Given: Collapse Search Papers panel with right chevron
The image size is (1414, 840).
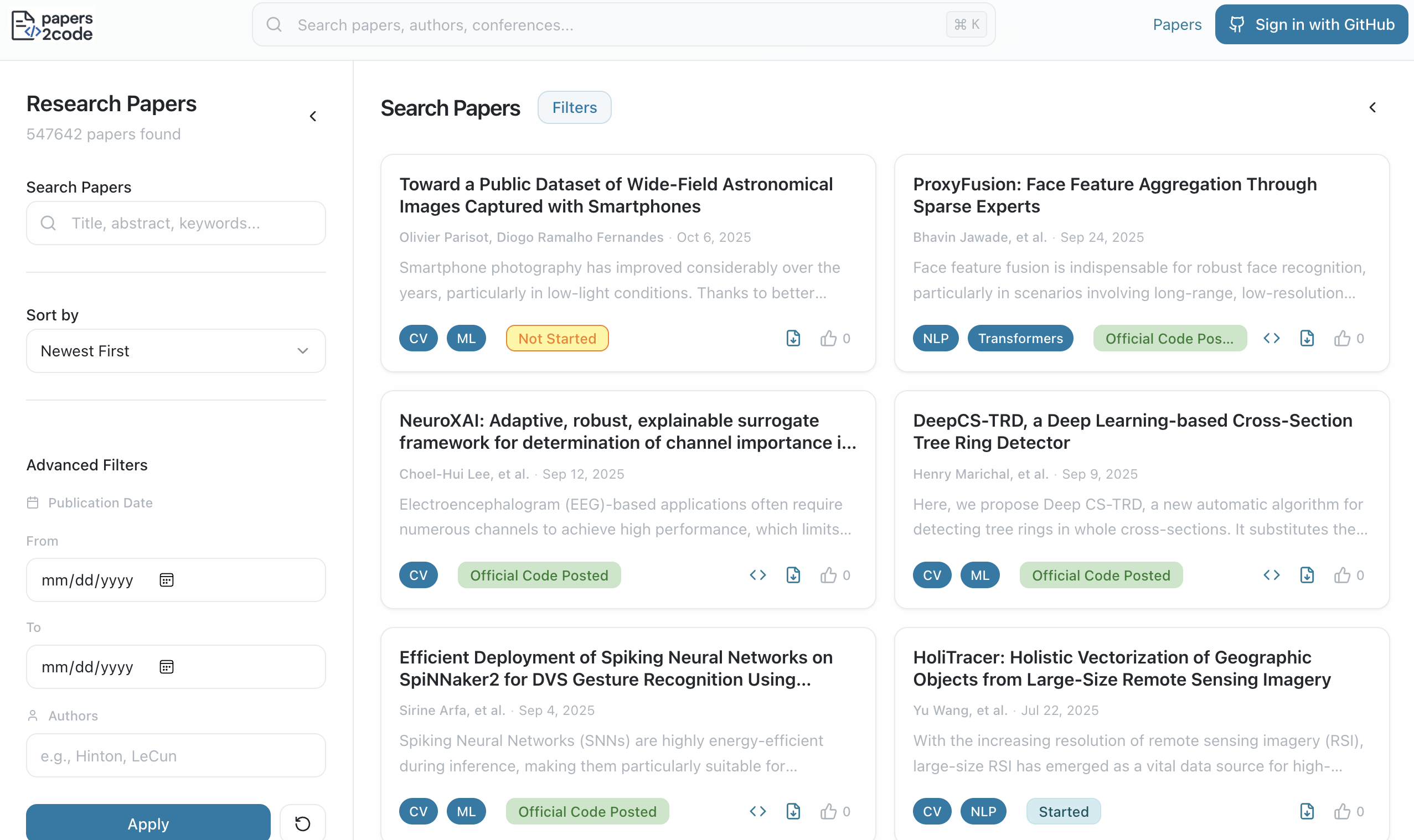Looking at the screenshot, I should (1372, 107).
